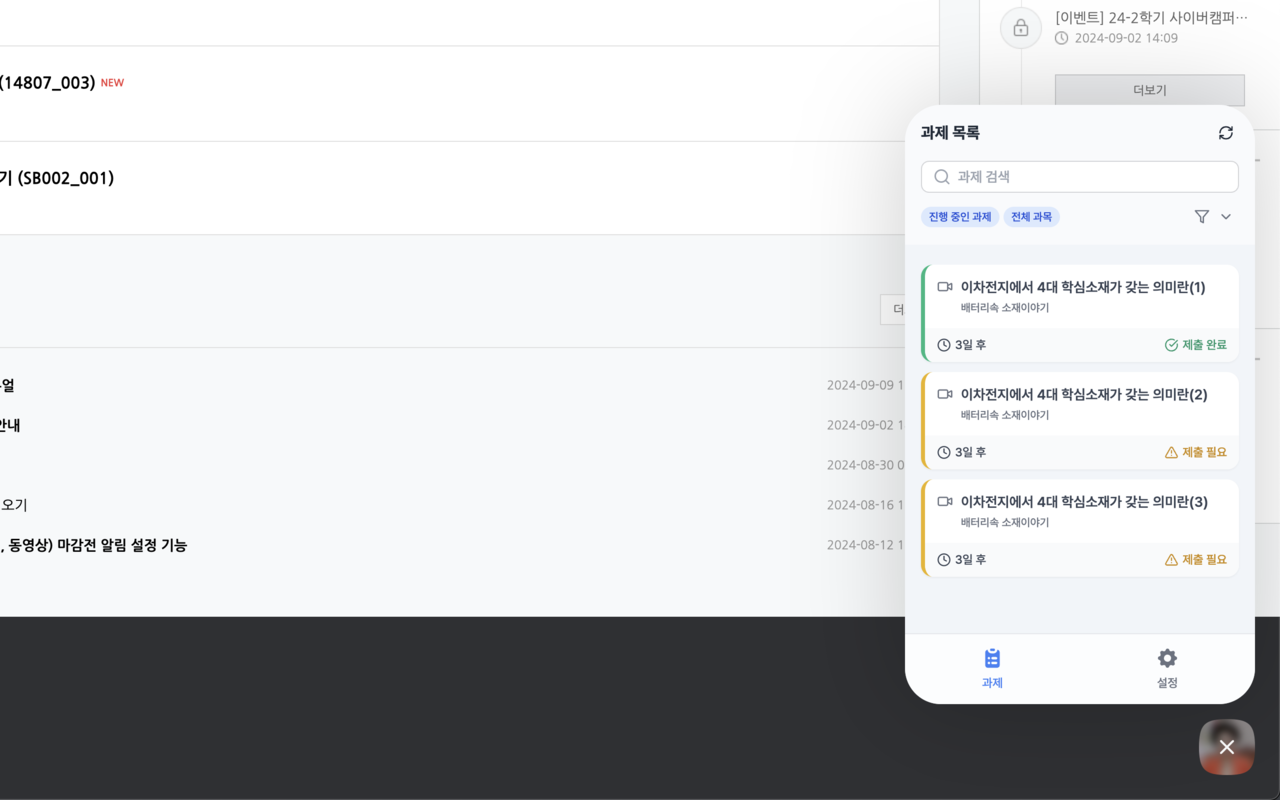Open the 더보기 expander below the event post
The height and width of the screenshot is (800, 1280).
pos(1148,89)
